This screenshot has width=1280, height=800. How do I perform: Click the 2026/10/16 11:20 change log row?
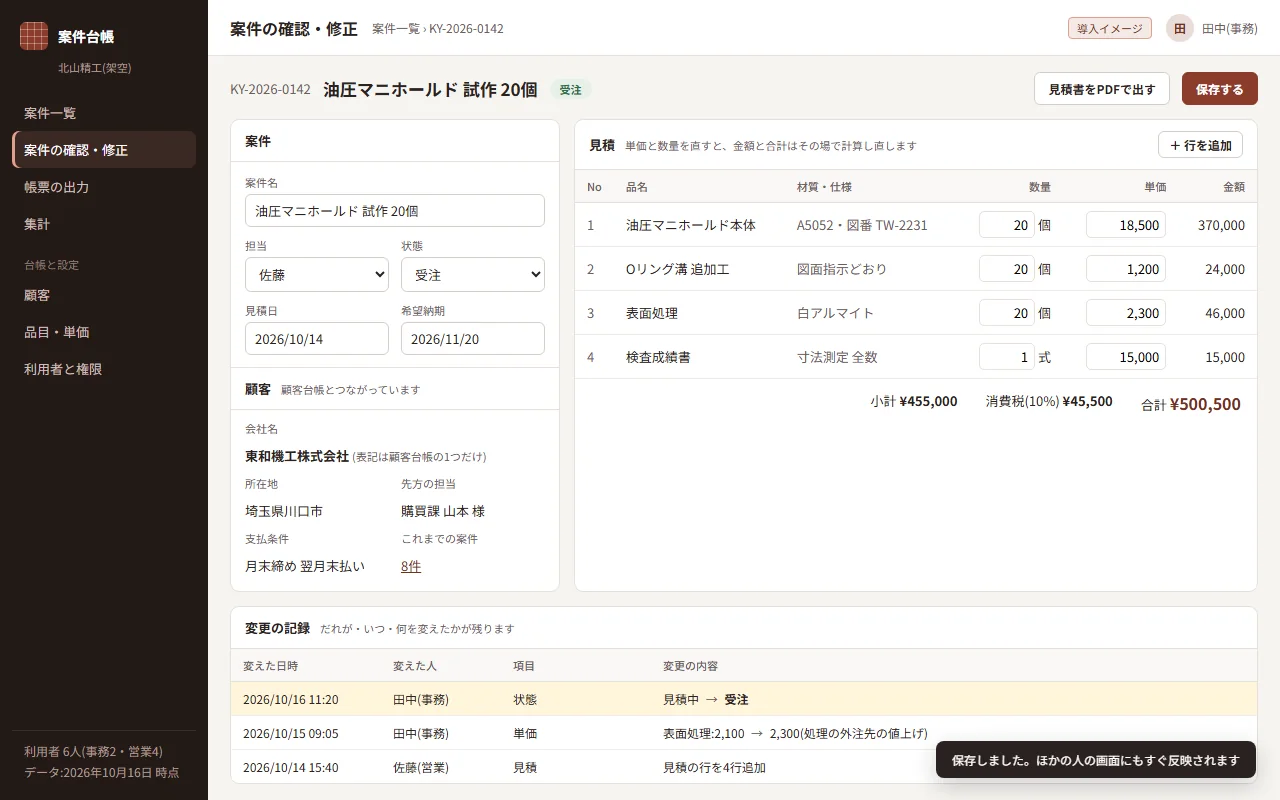pyautogui.click(x=744, y=699)
